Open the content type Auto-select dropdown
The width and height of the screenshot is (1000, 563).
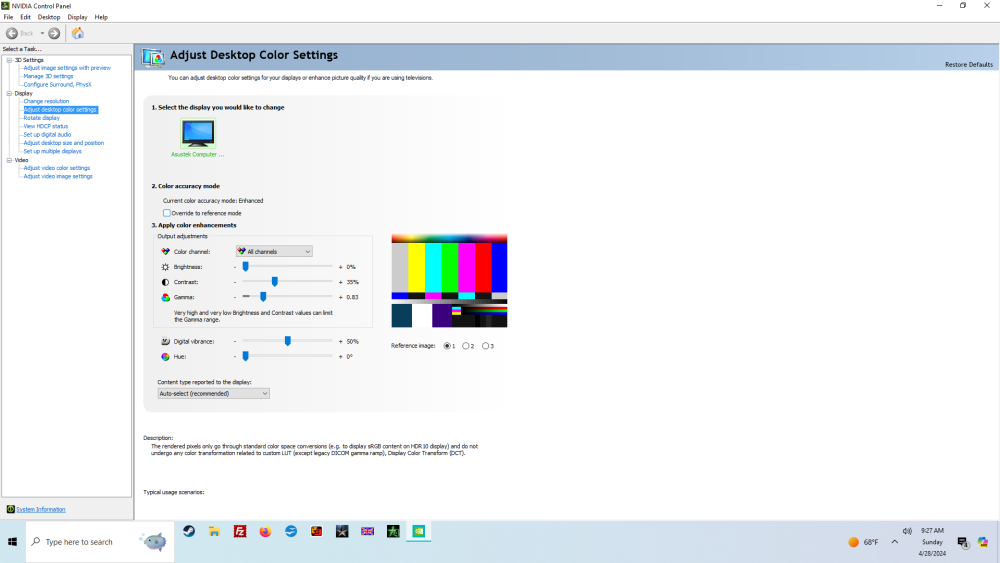[214, 394]
